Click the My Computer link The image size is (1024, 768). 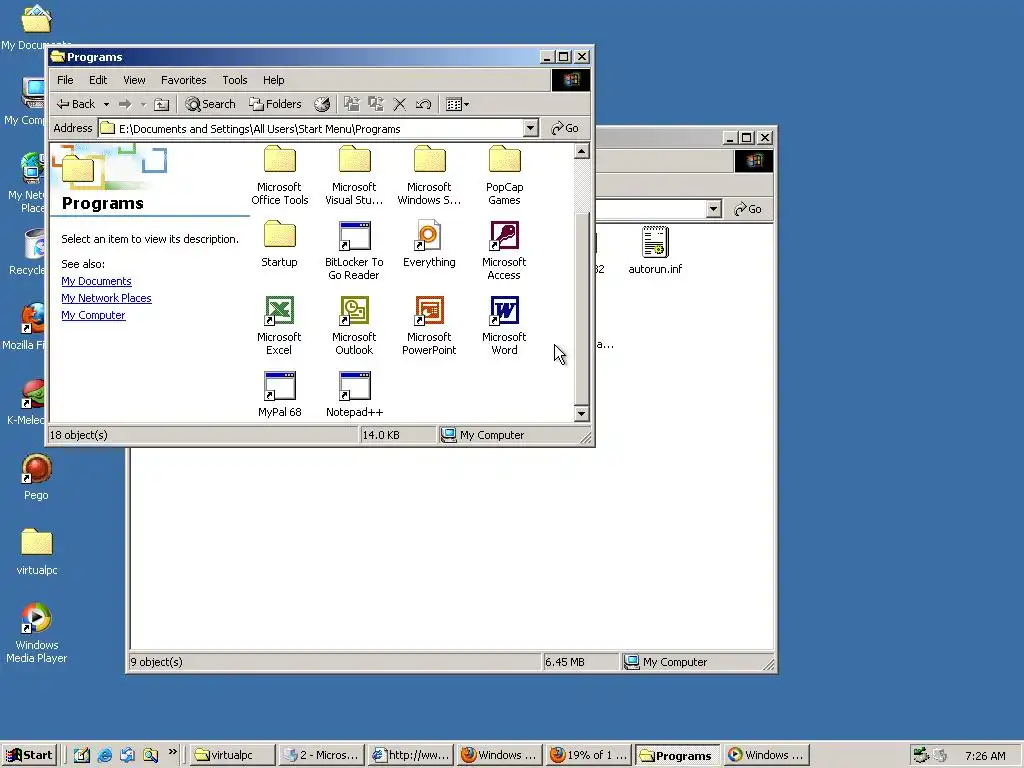(93, 315)
